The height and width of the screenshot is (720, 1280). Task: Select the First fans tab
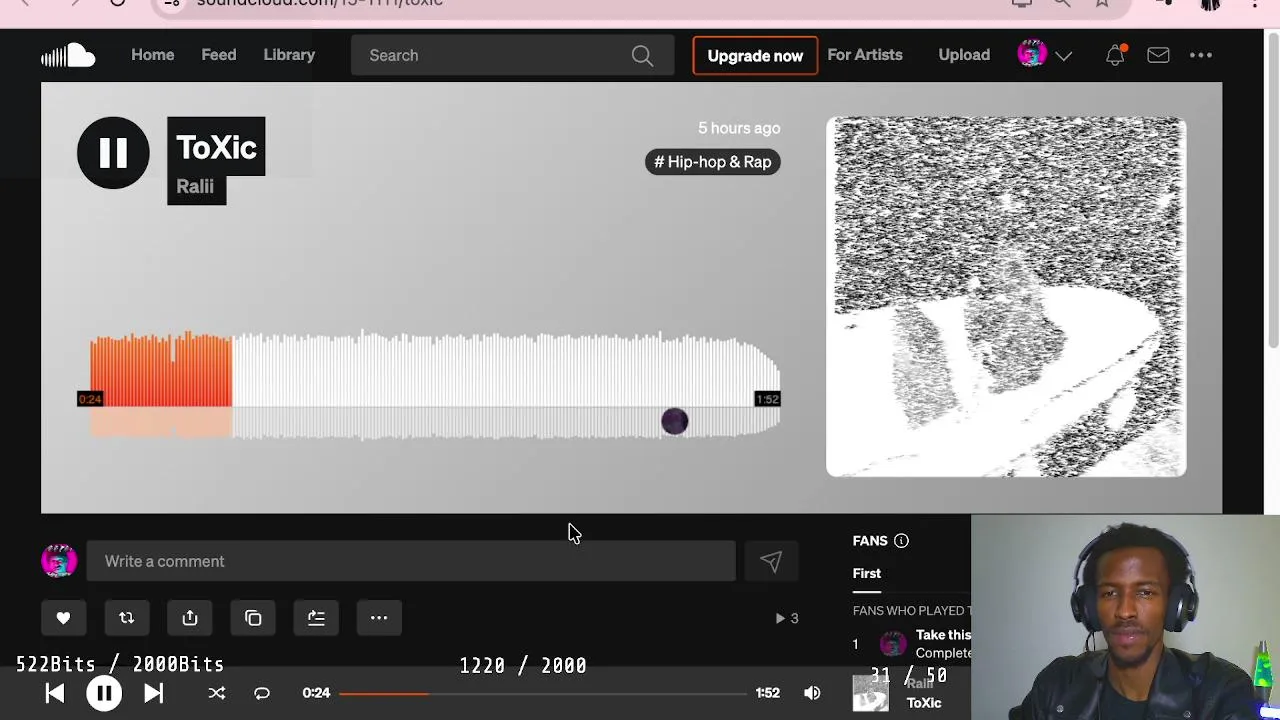click(x=867, y=573)
